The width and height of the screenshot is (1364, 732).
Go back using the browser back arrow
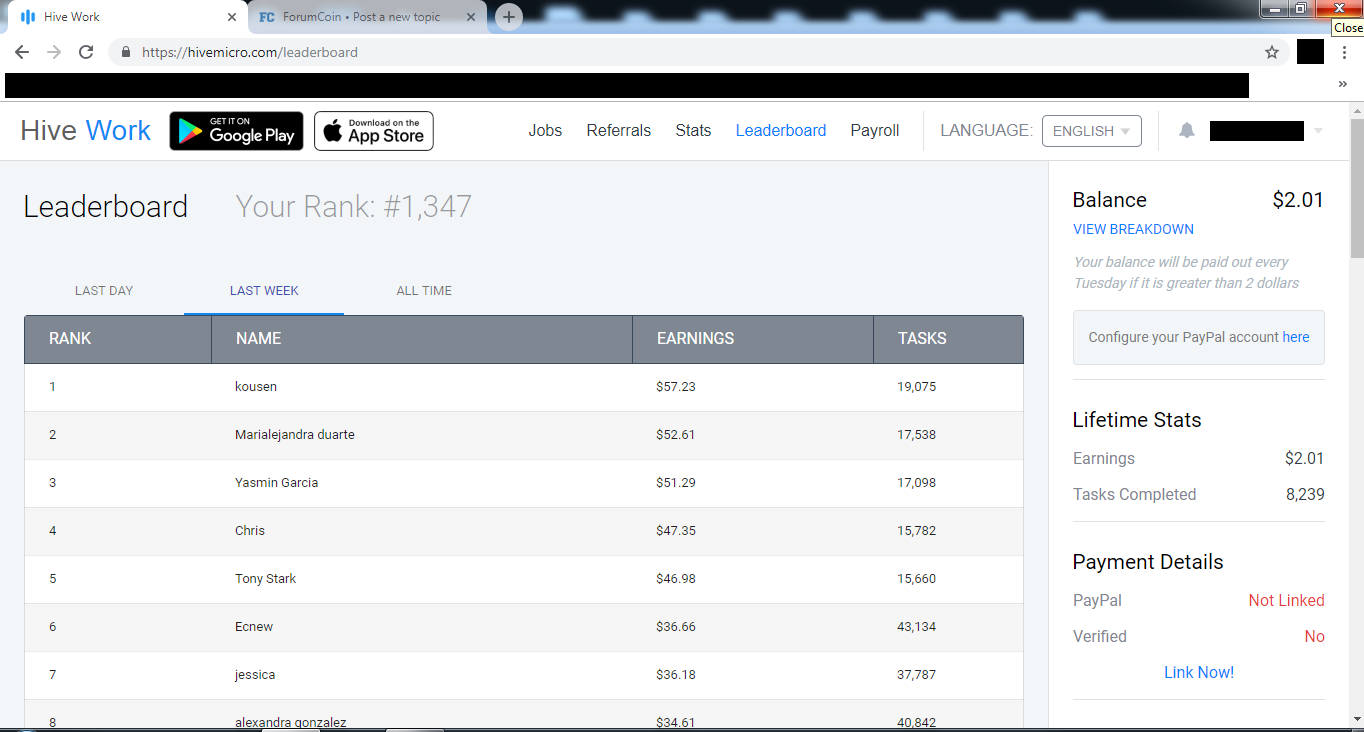[x=22, y=52]
